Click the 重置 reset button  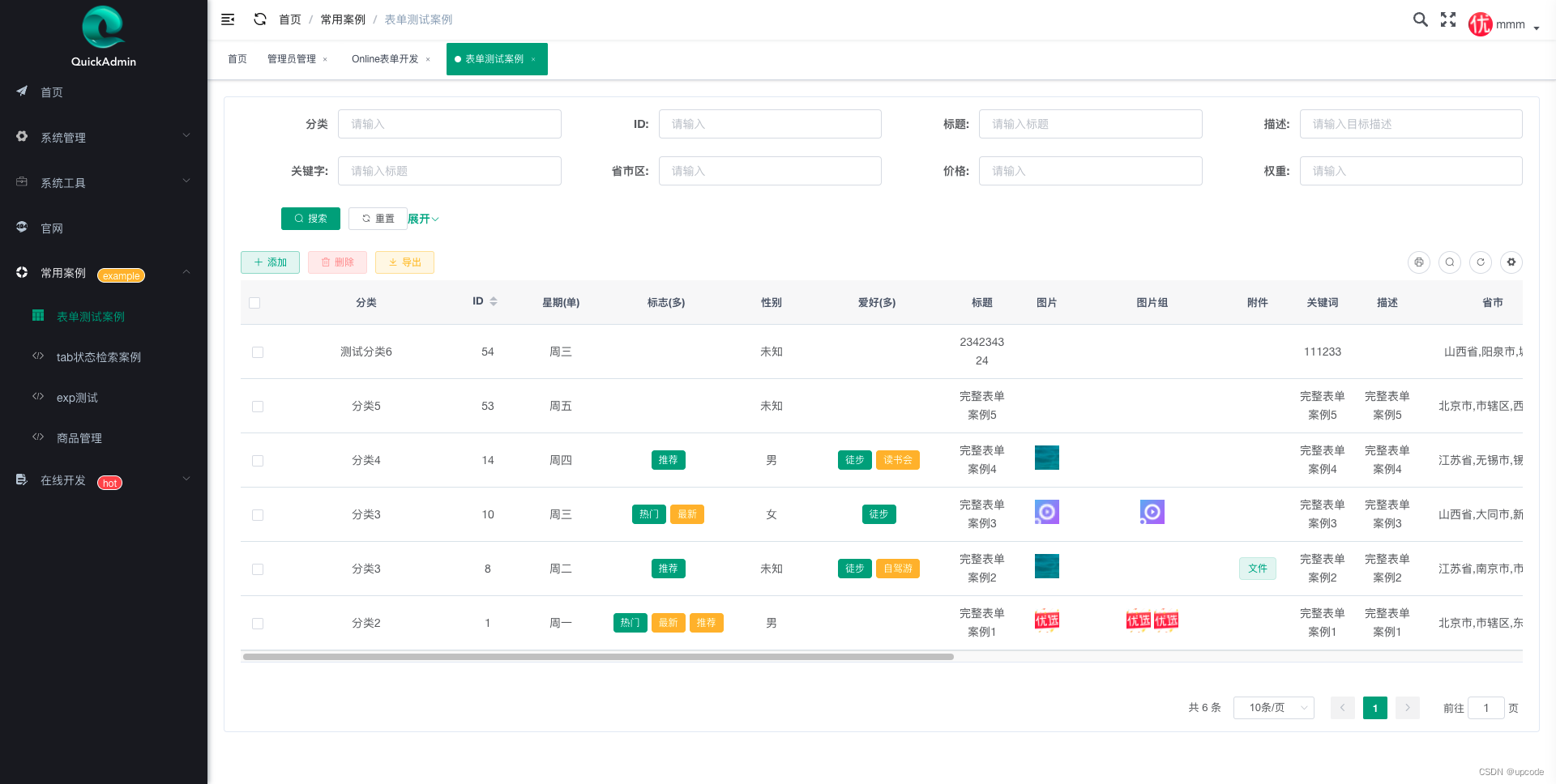click(x=378, y=219)
